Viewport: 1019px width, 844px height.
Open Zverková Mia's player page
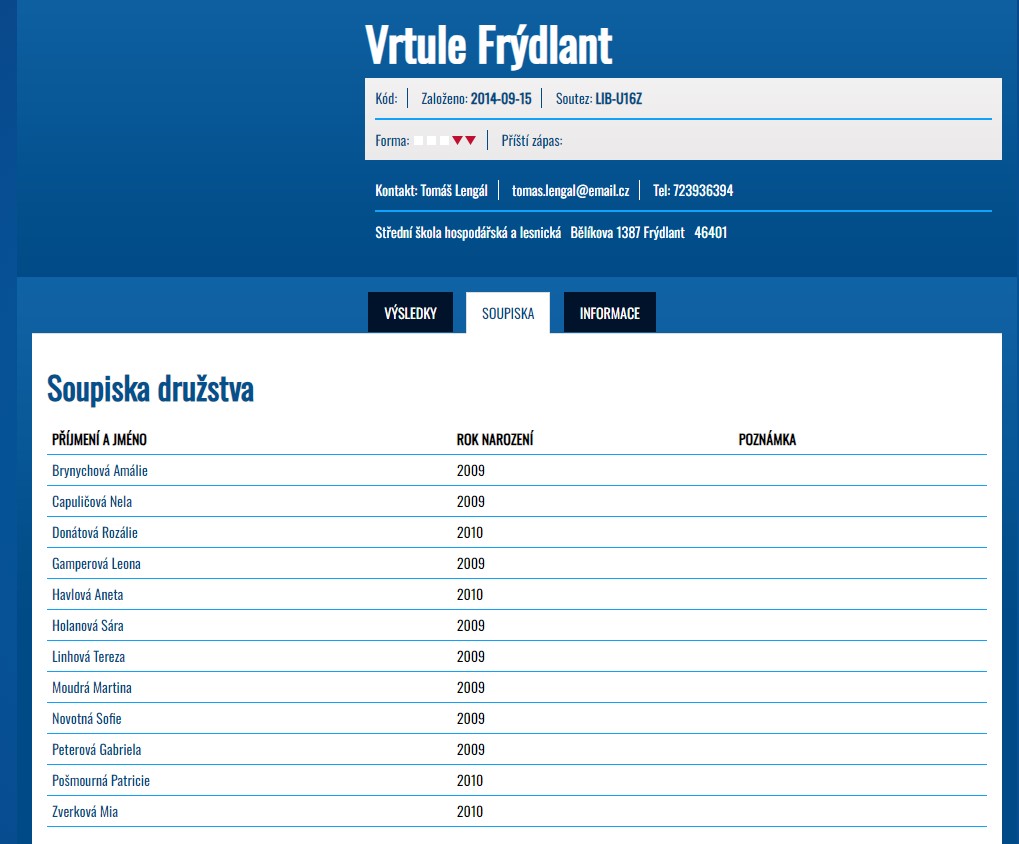tap(85, 812)
